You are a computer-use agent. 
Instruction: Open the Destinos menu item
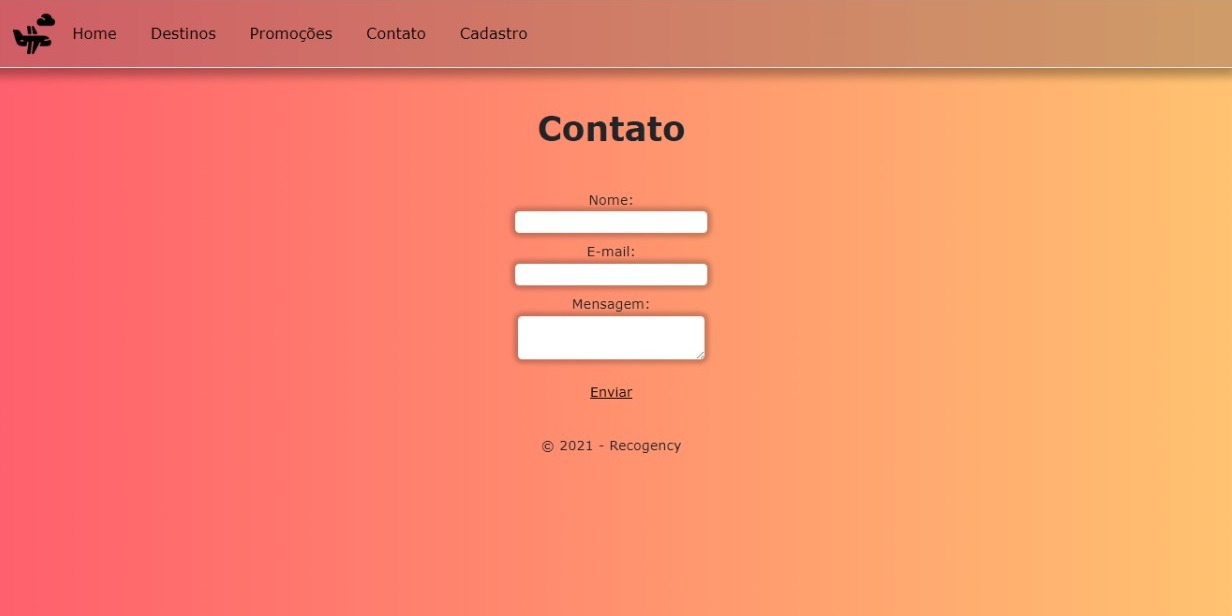click(183, 34)
